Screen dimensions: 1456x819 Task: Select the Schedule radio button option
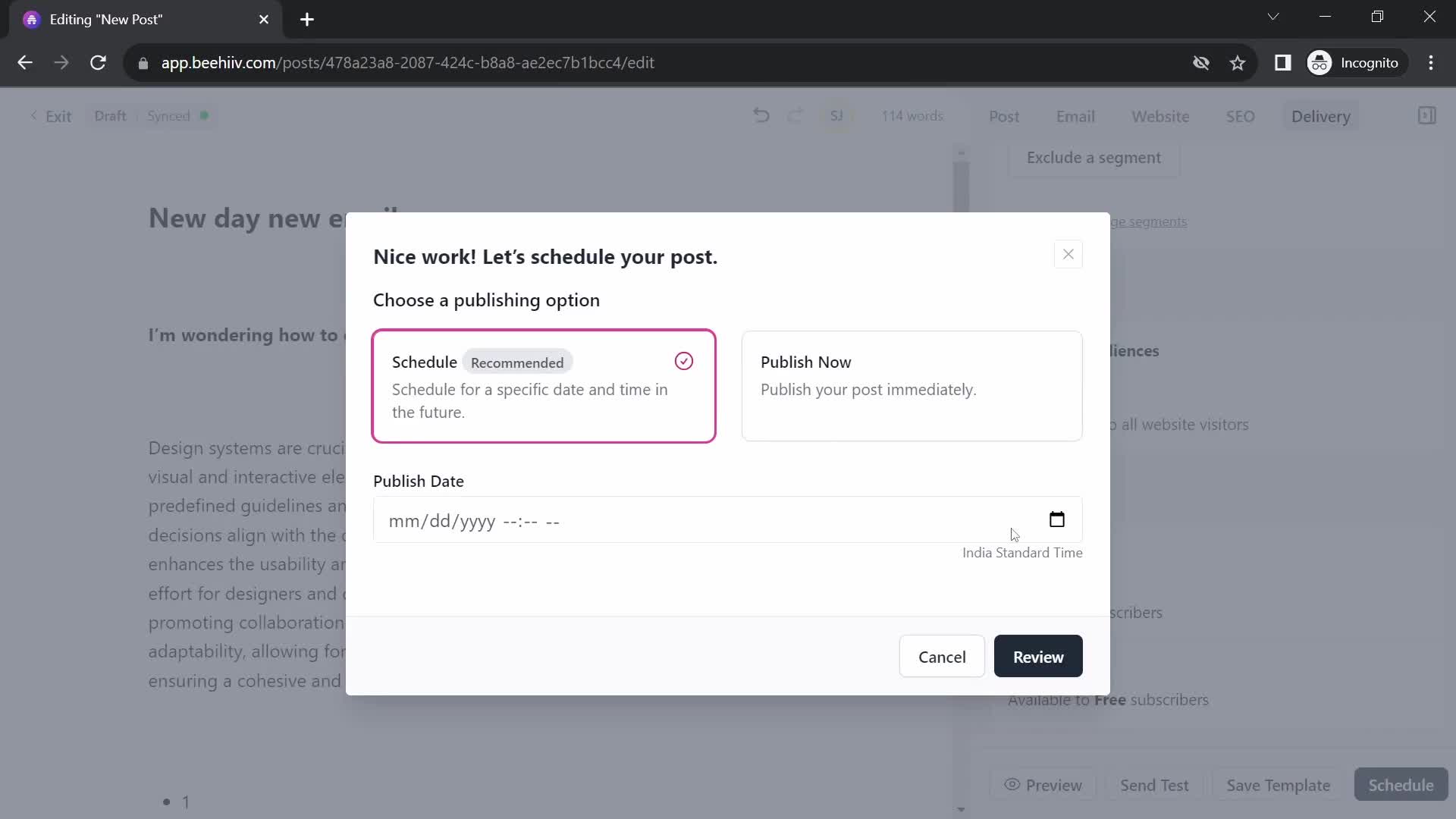pyautogui.click(x=684, y=360)
